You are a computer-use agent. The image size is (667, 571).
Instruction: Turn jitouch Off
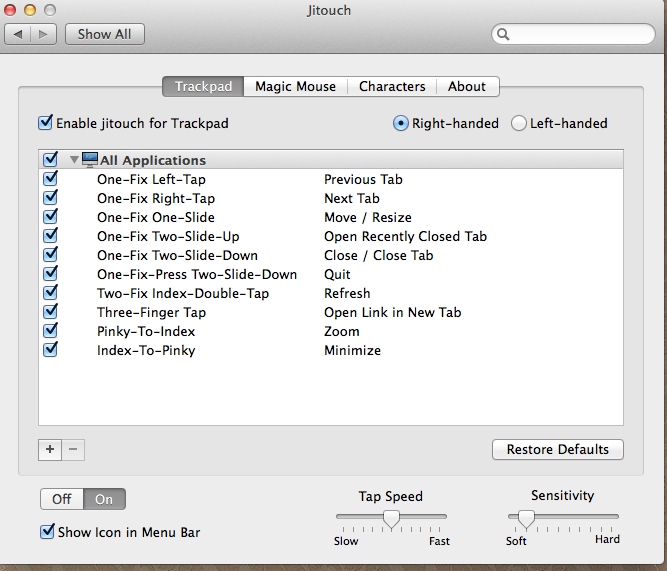[x=62, y=499]
